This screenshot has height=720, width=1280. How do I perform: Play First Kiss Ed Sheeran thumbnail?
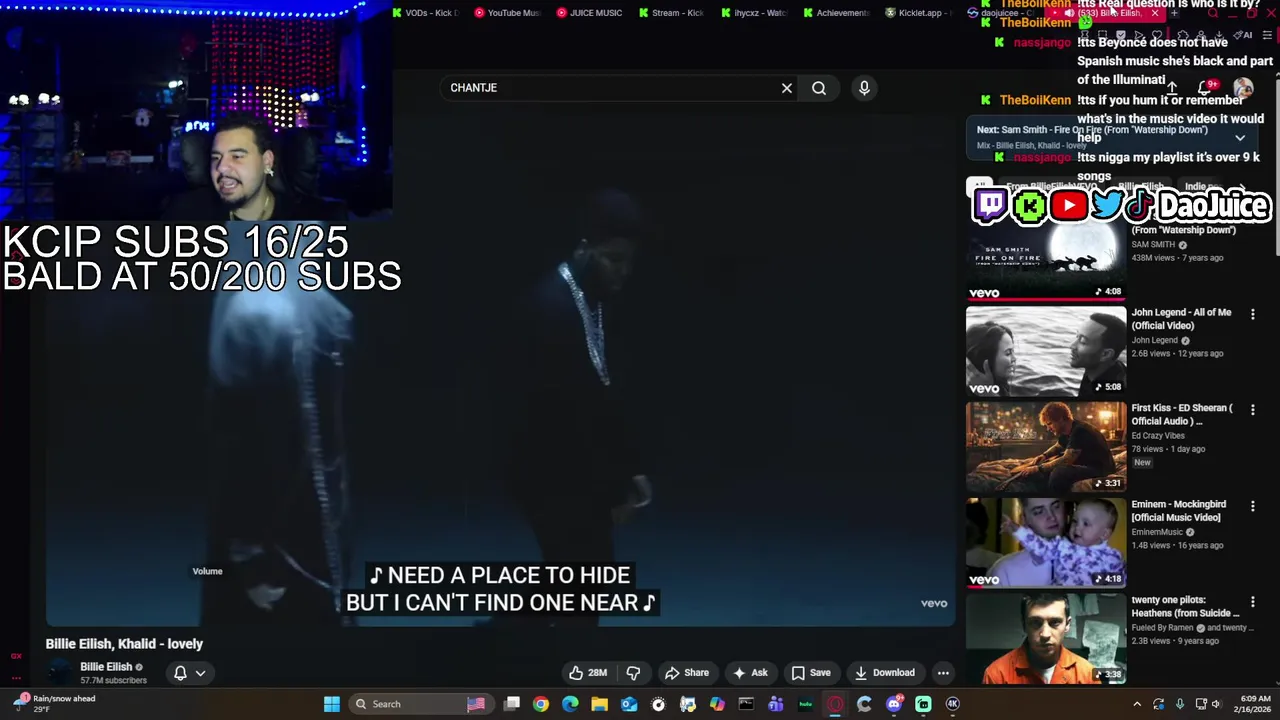(x=1046, y=447)
